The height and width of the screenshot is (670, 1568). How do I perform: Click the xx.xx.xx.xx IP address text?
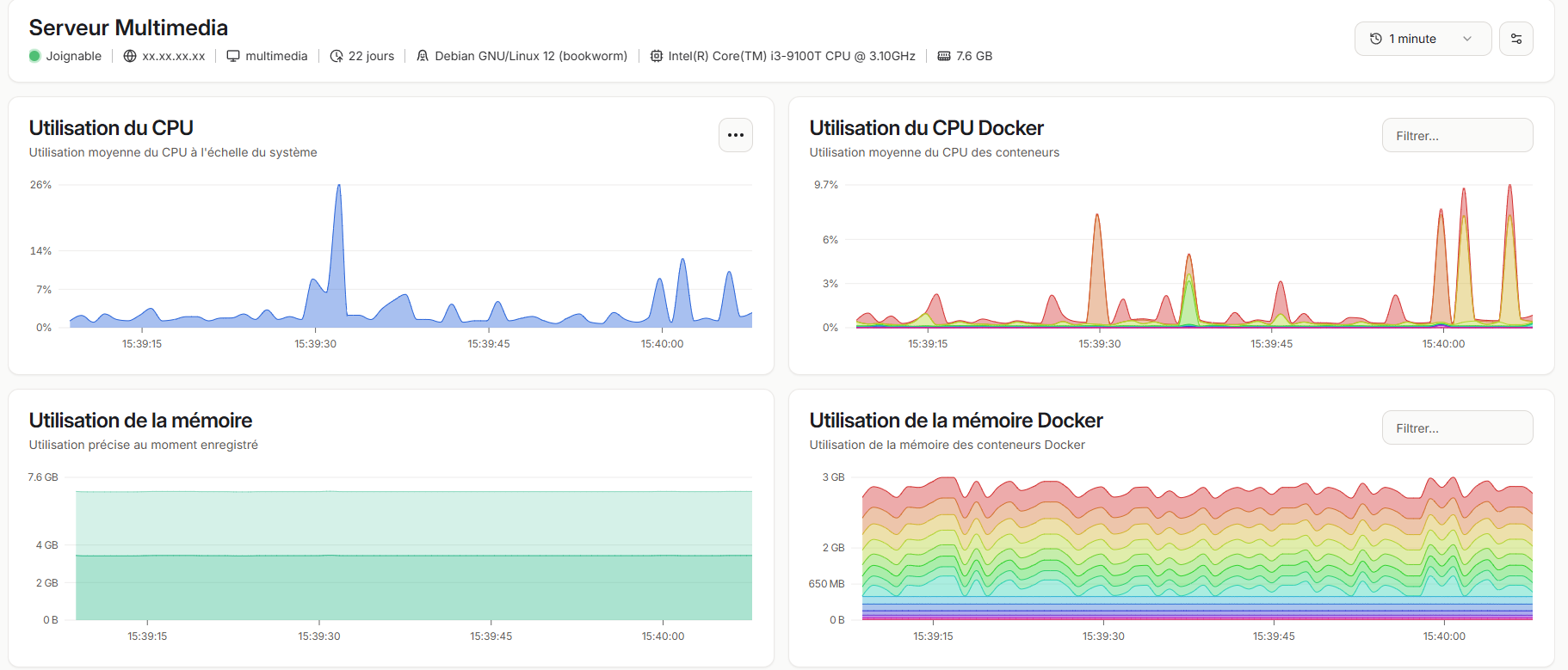click(174, 56)
